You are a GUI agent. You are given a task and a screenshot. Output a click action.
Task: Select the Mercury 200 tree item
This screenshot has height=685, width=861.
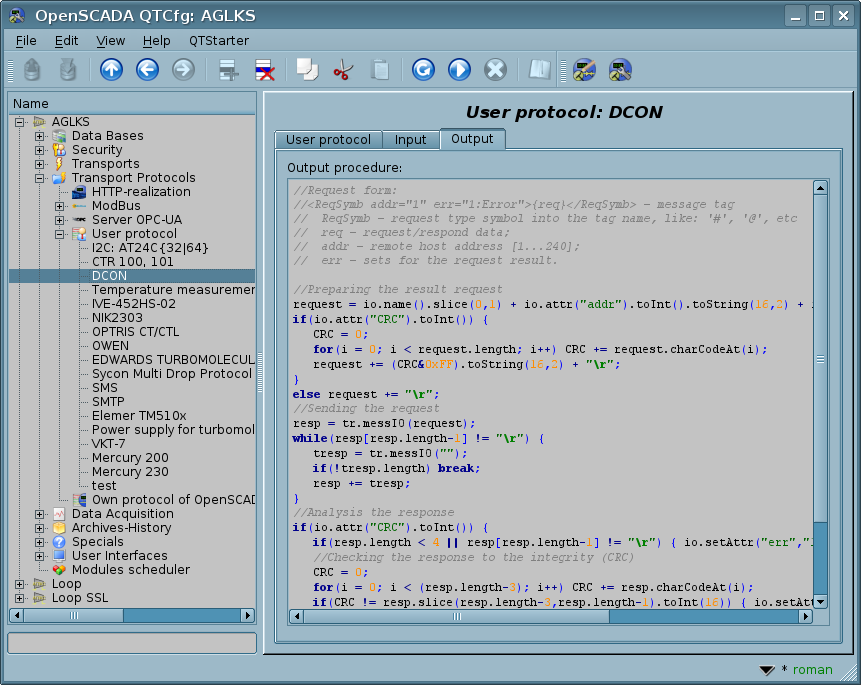click(x=130, y=458)
